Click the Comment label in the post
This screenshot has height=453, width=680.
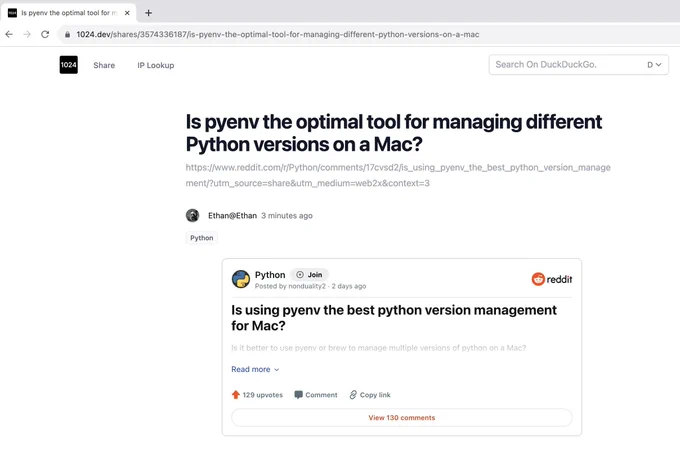[321, 395]
